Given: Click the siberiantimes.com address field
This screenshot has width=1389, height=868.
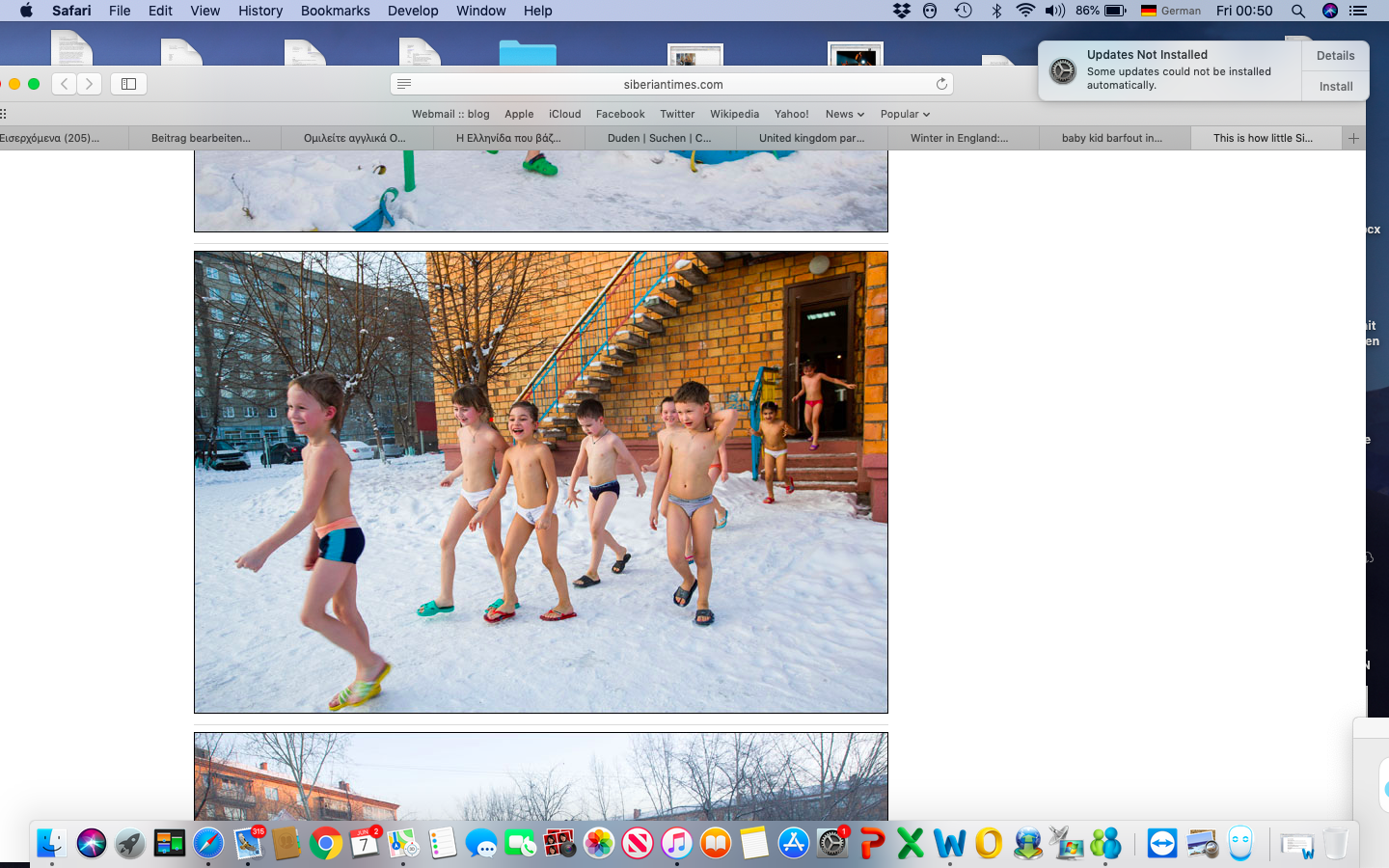Looking at the screenshot, I should (x=672, y=84).
